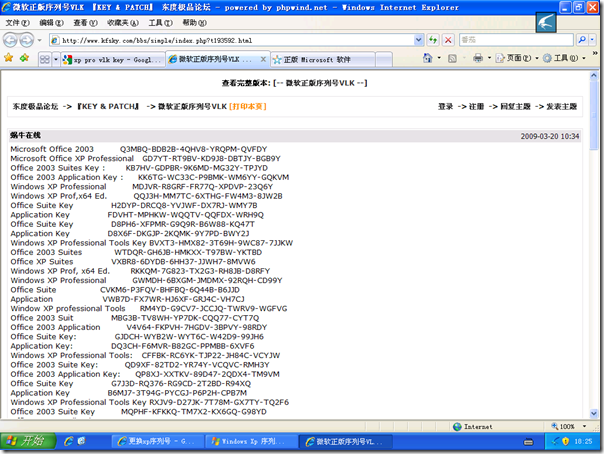Expand the address bar history dropdown
604x454 pixels.
418,40
